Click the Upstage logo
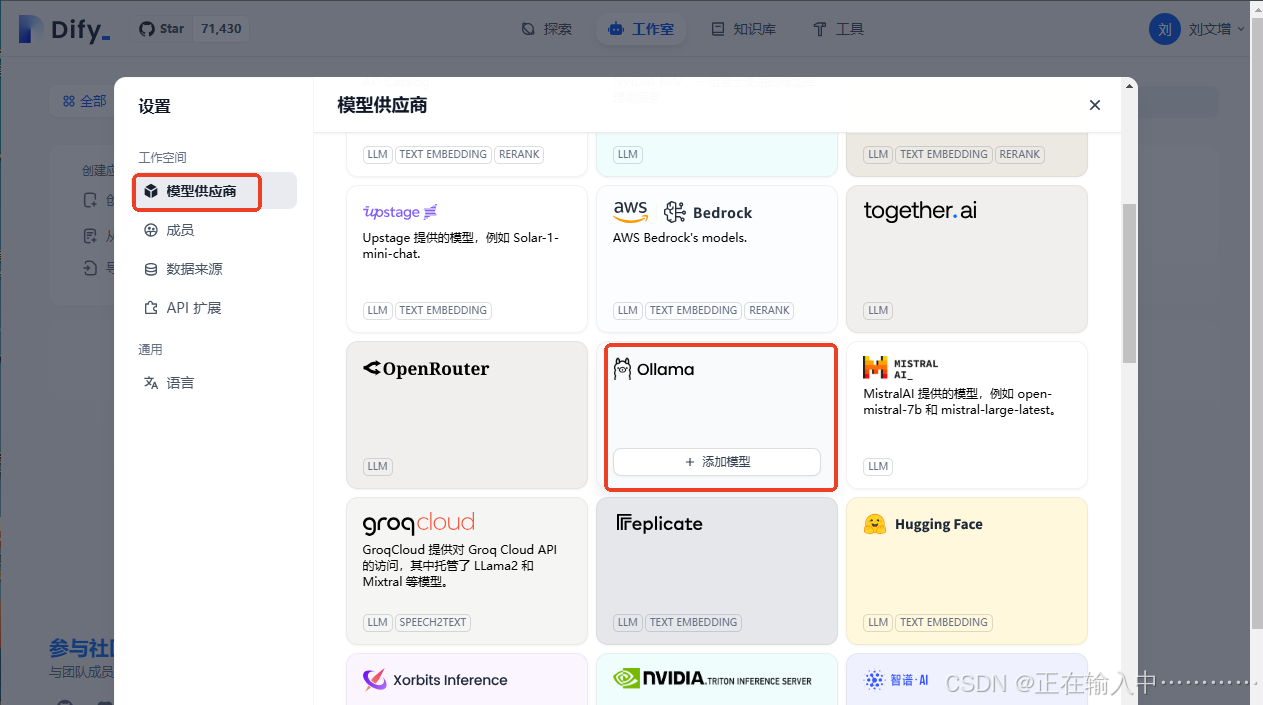The width and height of the screenshot is (1263, 705). [x=400, y=212]
